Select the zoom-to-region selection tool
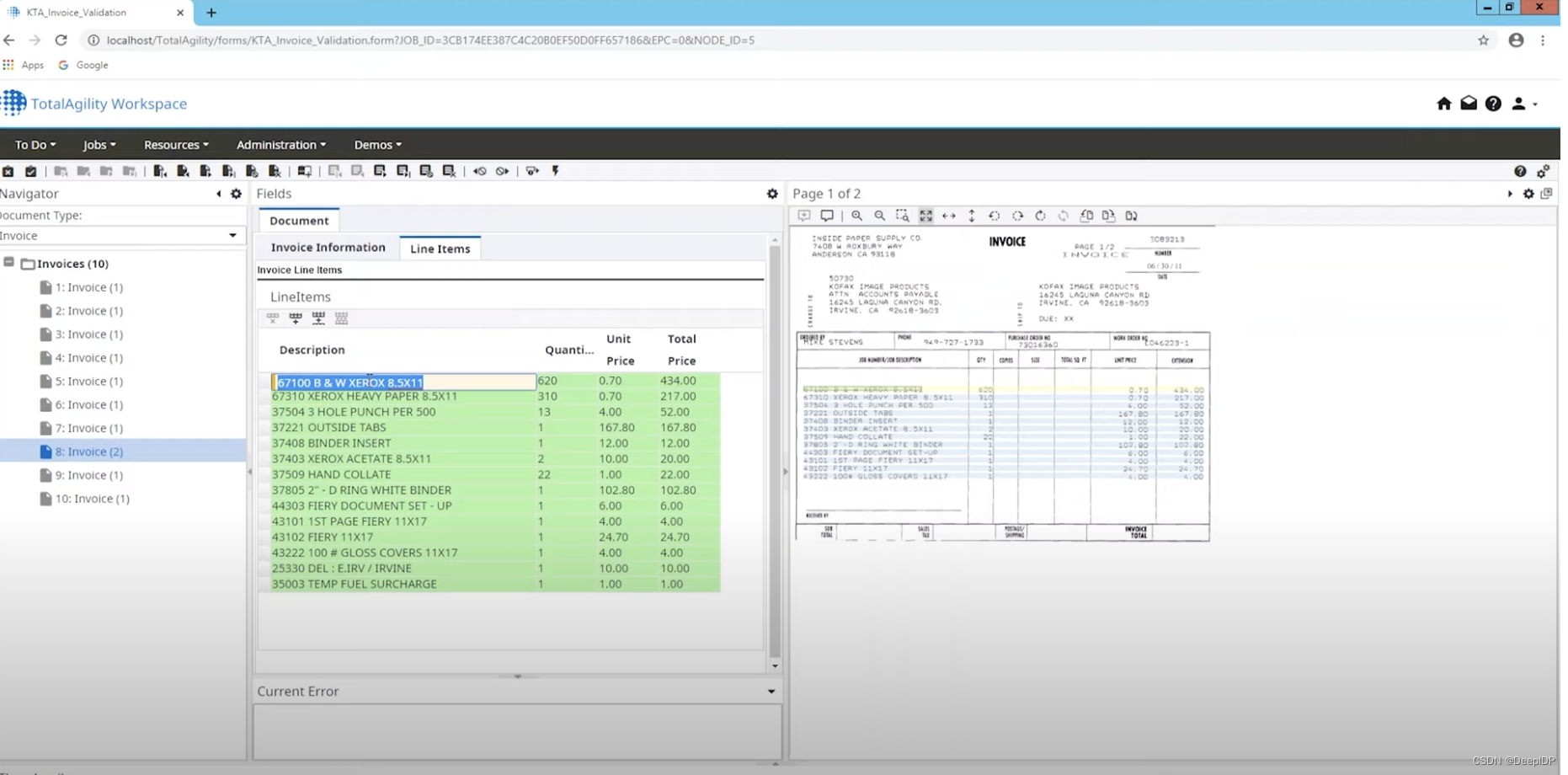 click(902, 216)
